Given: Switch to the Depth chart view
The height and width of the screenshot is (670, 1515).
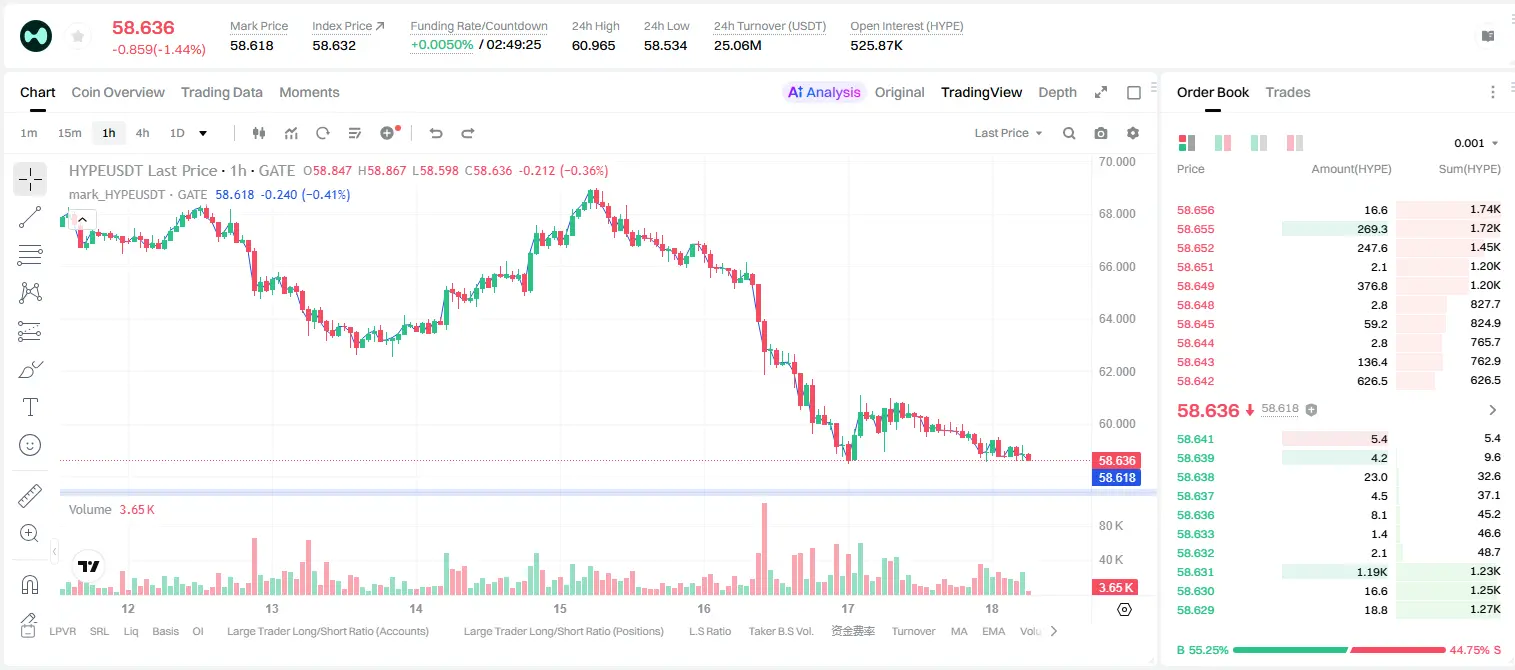Looking at the screenshot, I should click(1057, 92).
